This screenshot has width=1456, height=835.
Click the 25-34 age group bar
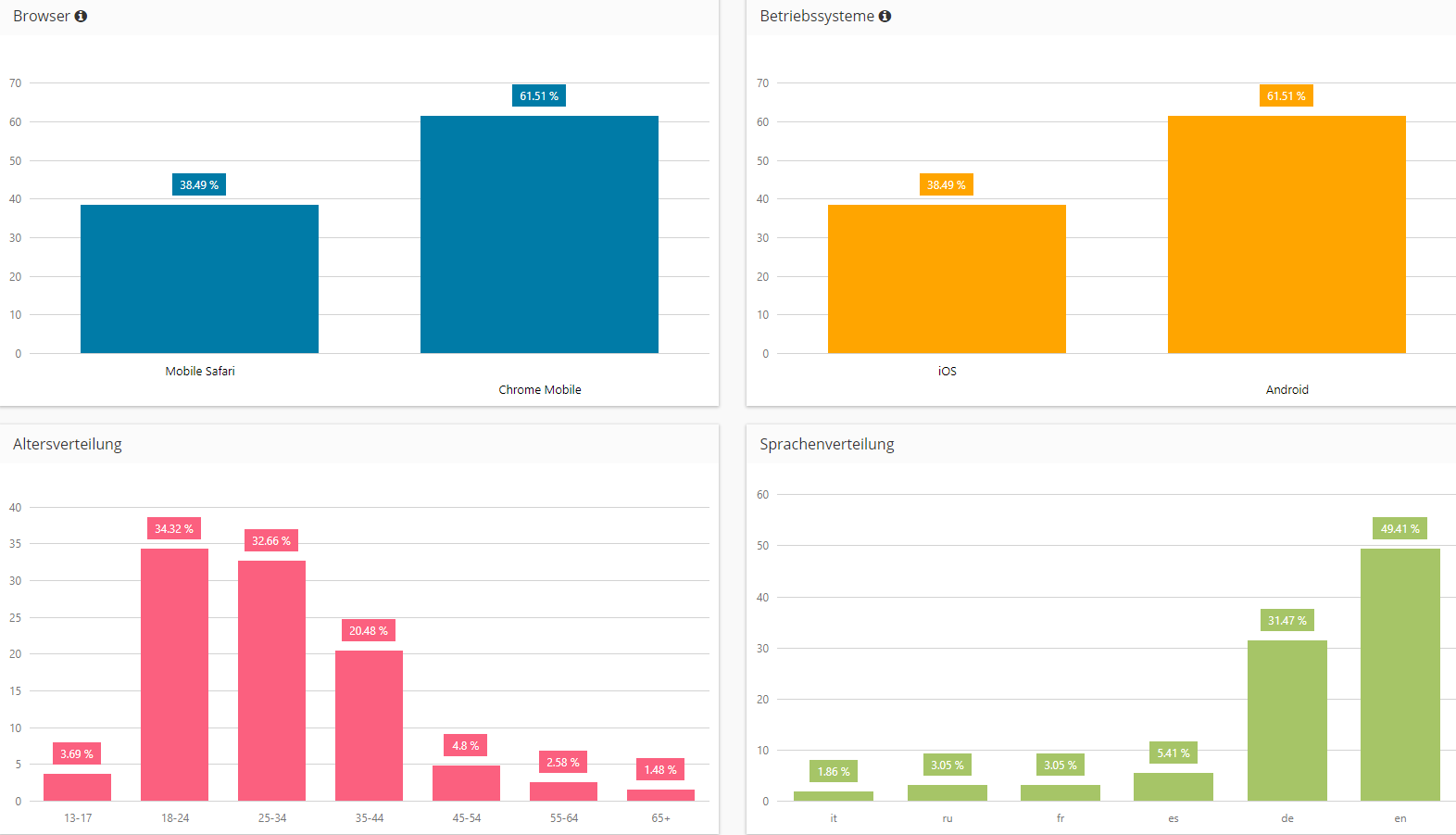click(271, 680)
